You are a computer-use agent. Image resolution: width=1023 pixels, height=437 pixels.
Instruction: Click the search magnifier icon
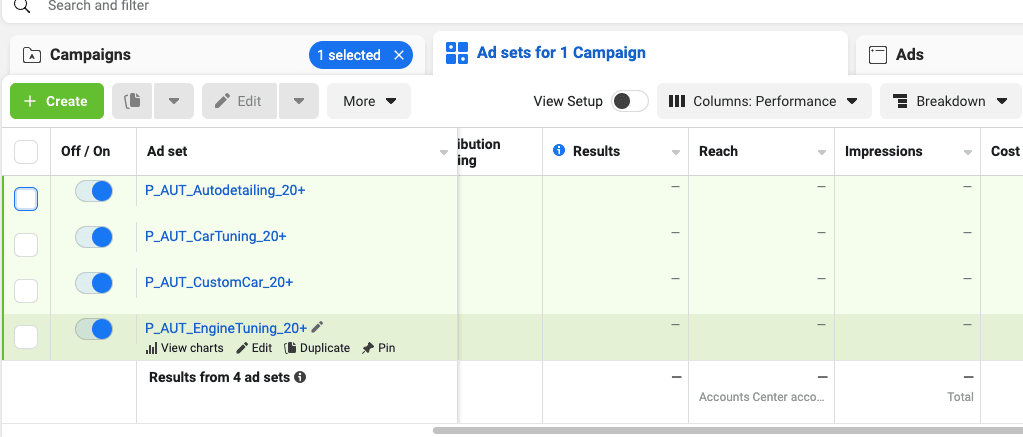point(21,6)
